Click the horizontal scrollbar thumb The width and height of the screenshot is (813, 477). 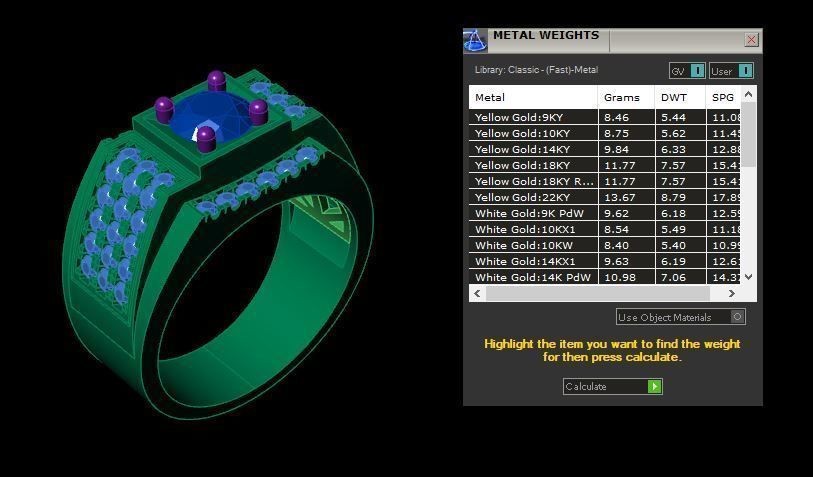tap(597, 293)
